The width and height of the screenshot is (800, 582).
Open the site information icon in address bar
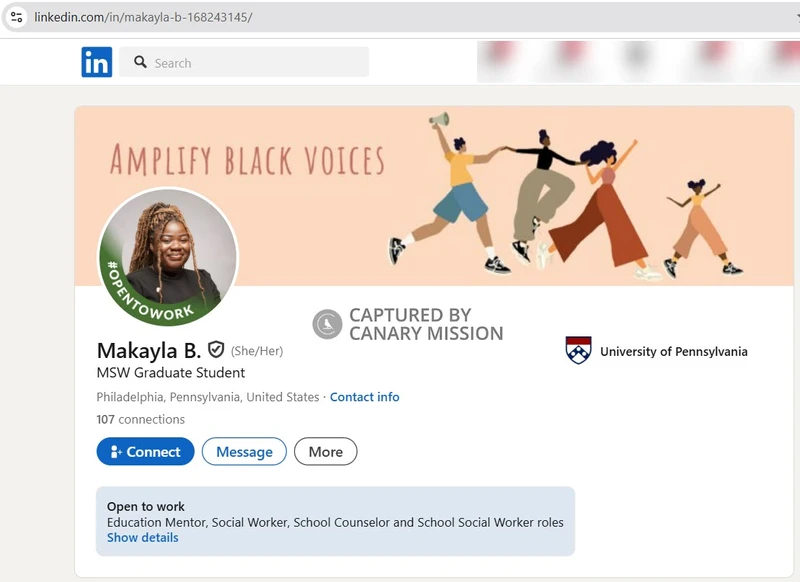click(16, 17)
